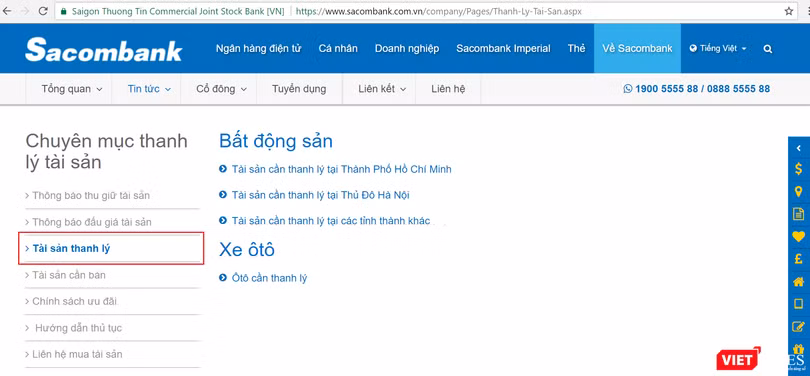This screenshot has width=810, height=376.
Task: Click the browser forward arrow
Action: point(25,11)
